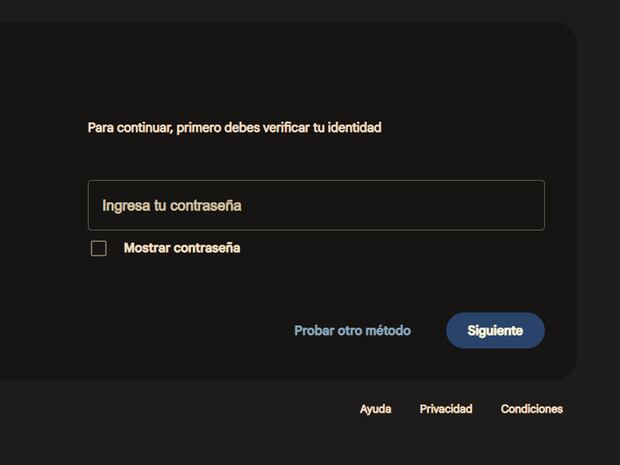Go to the 'Privacidad' footer link
Image resolution: width=620 pixels, height=465 pixels.
(446, 409)
